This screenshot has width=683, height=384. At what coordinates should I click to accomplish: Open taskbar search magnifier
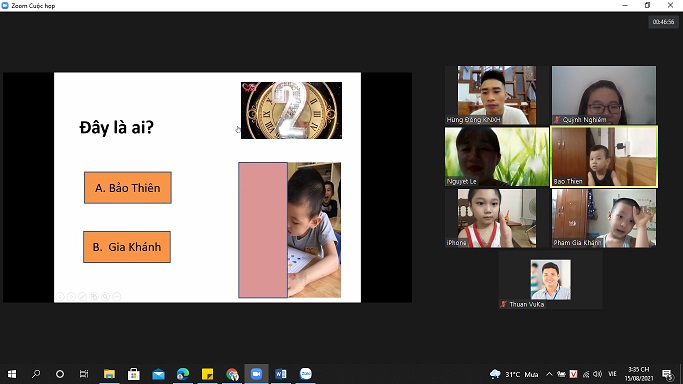pos(36,374)
